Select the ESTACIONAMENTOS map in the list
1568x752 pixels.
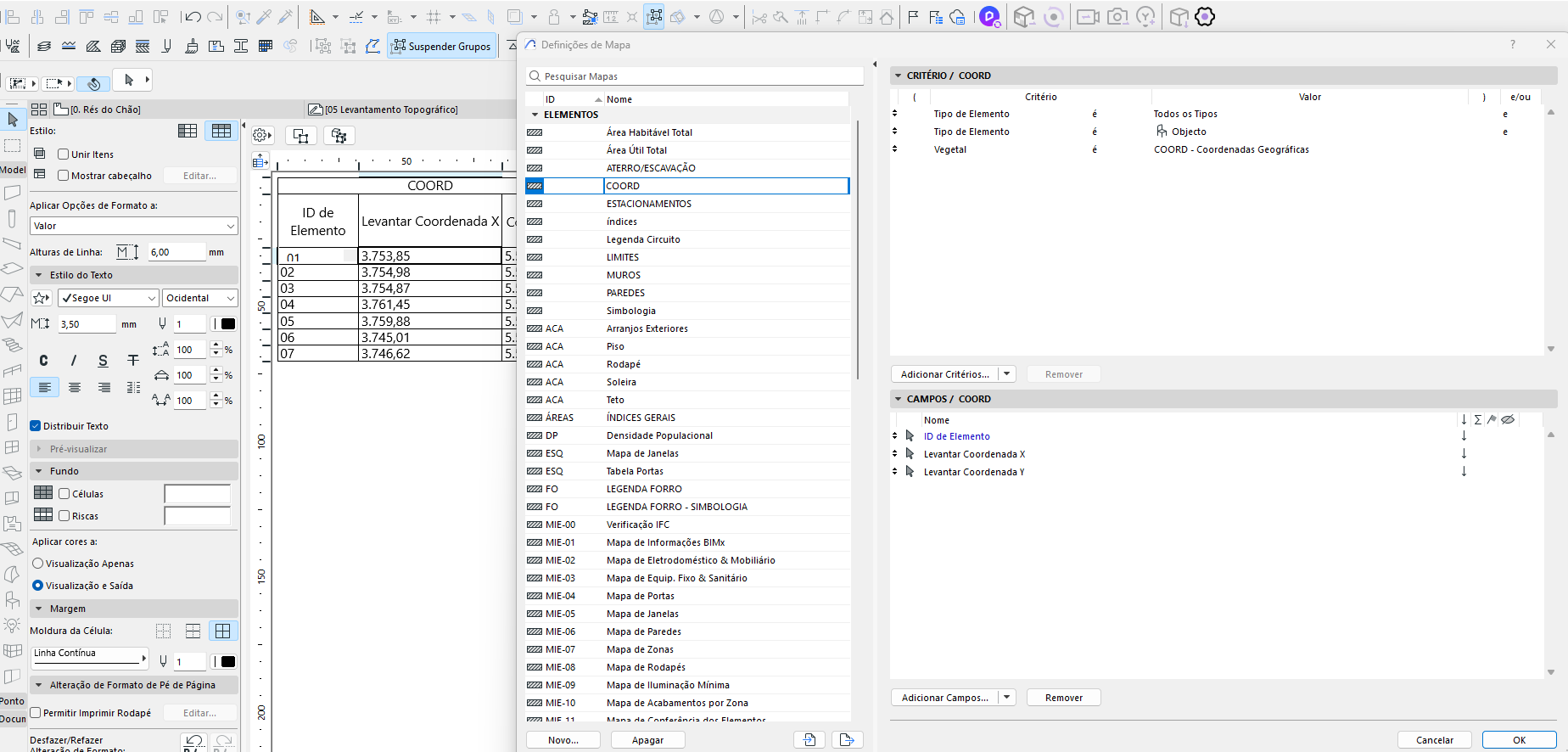click(687, 204)
